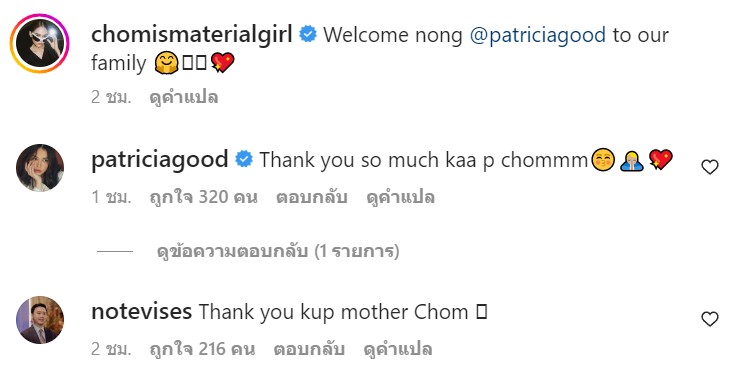Reply (ตอบกลับ) to patriciagood's comment
This screenshot has width=730, height=385.
pos(311,197)
